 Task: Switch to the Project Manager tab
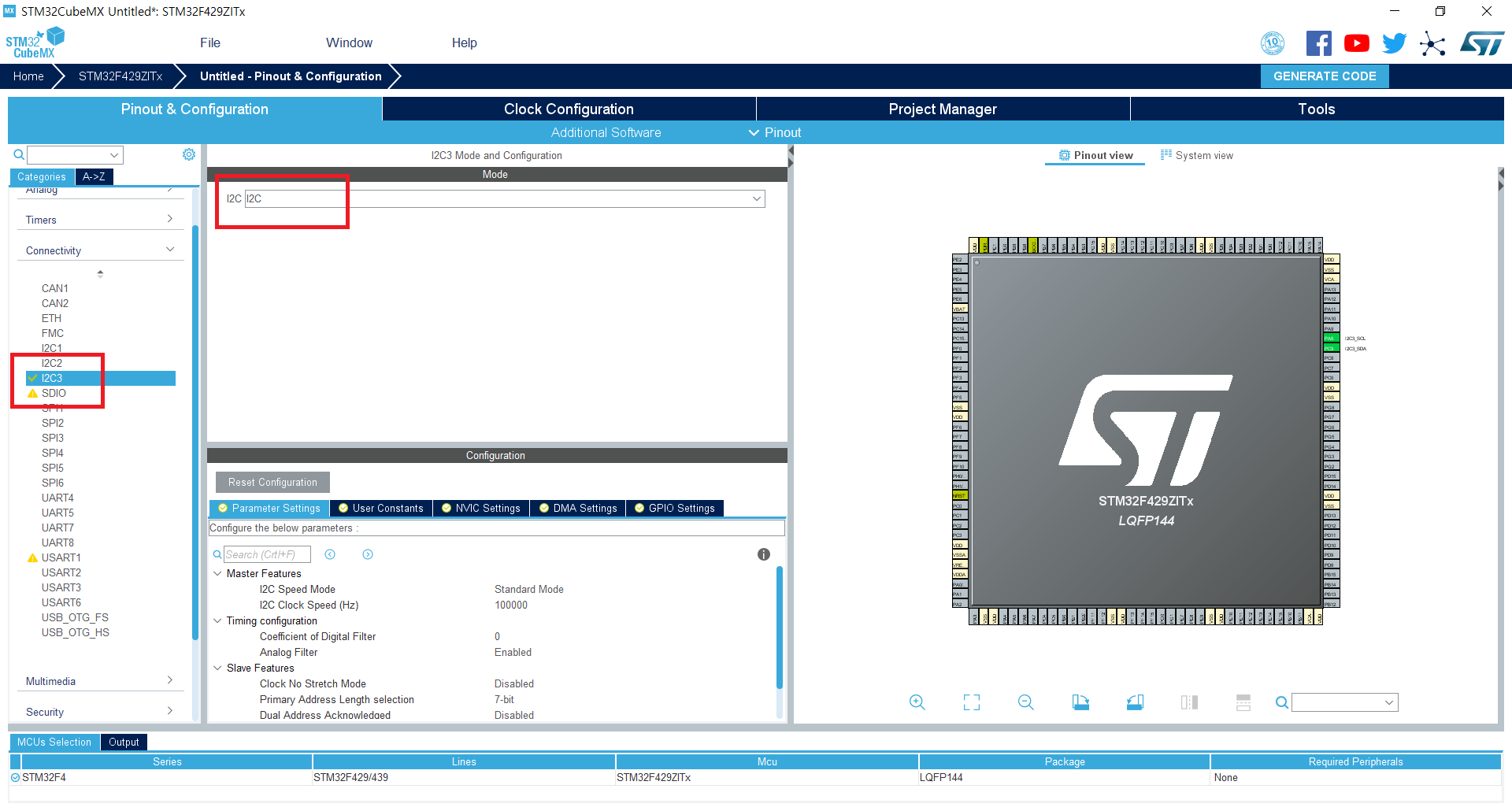943,109
